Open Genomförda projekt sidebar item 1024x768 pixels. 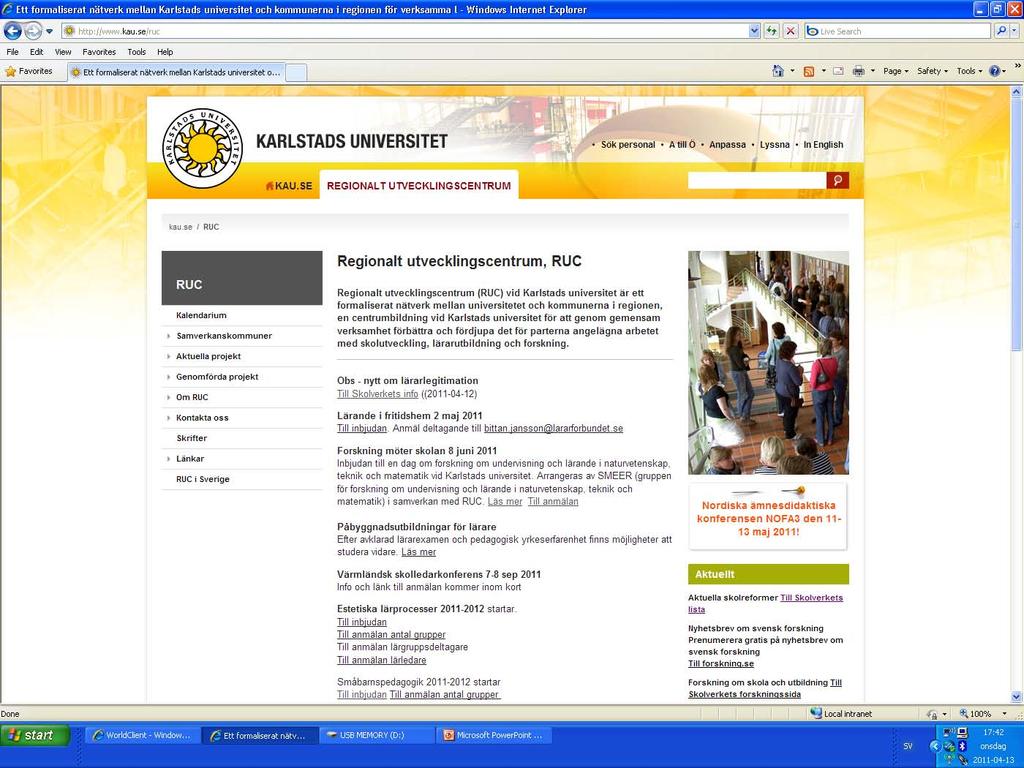[217, 376]
